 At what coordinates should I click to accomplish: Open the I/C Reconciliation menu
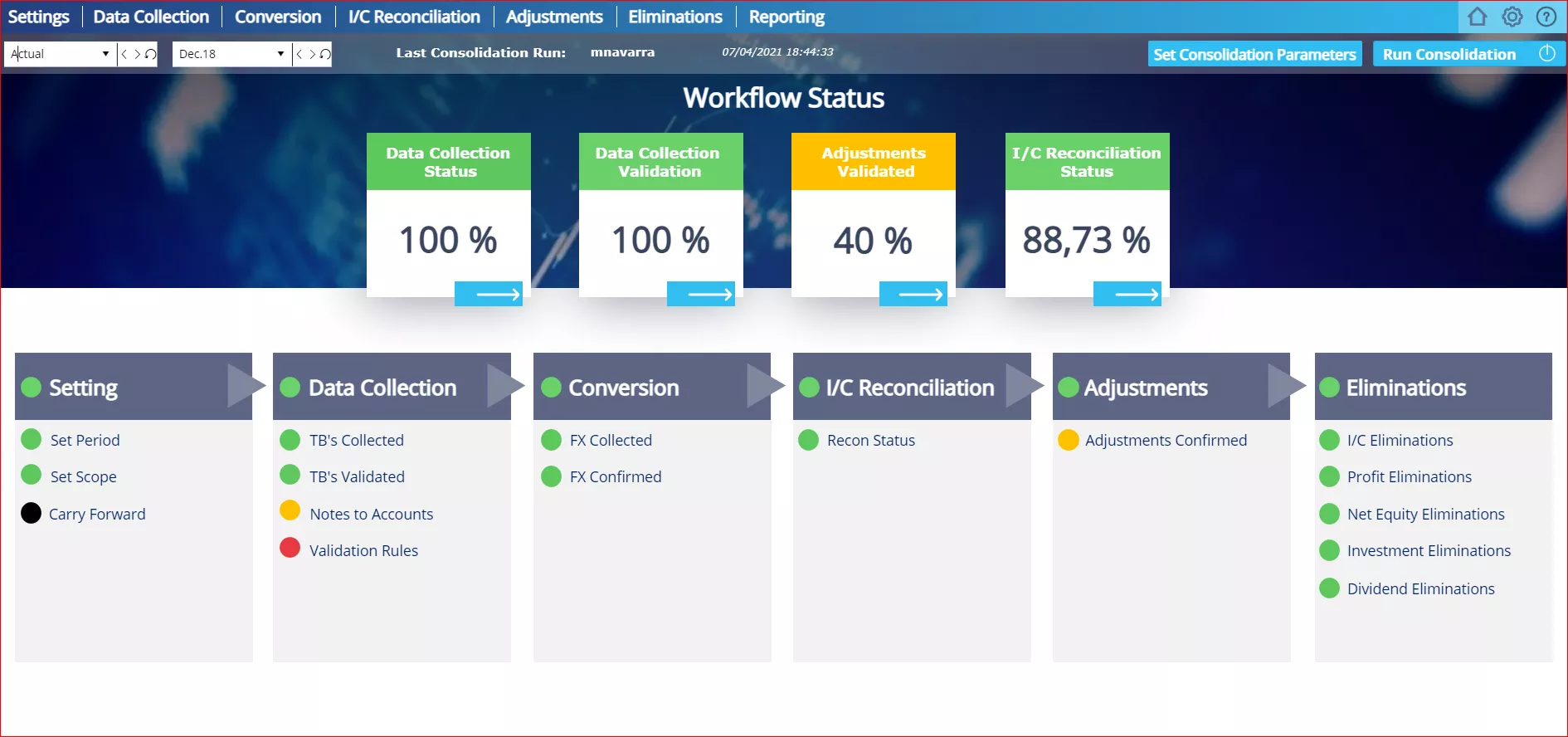(414, 17)
